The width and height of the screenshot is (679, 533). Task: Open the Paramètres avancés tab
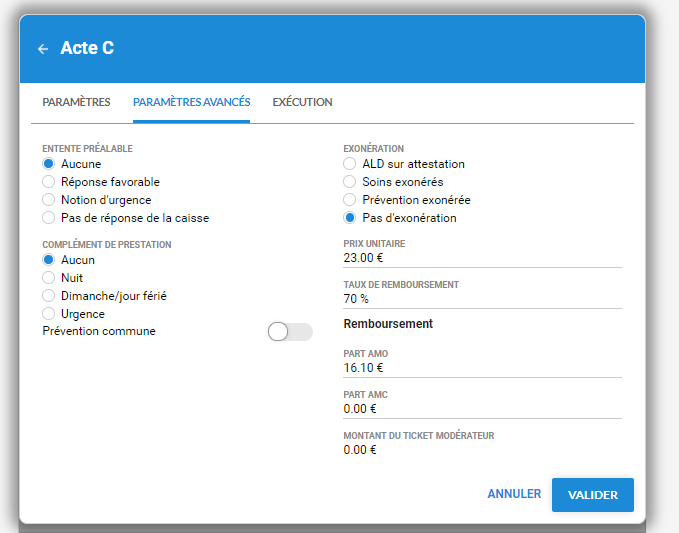tap(191, 102)
